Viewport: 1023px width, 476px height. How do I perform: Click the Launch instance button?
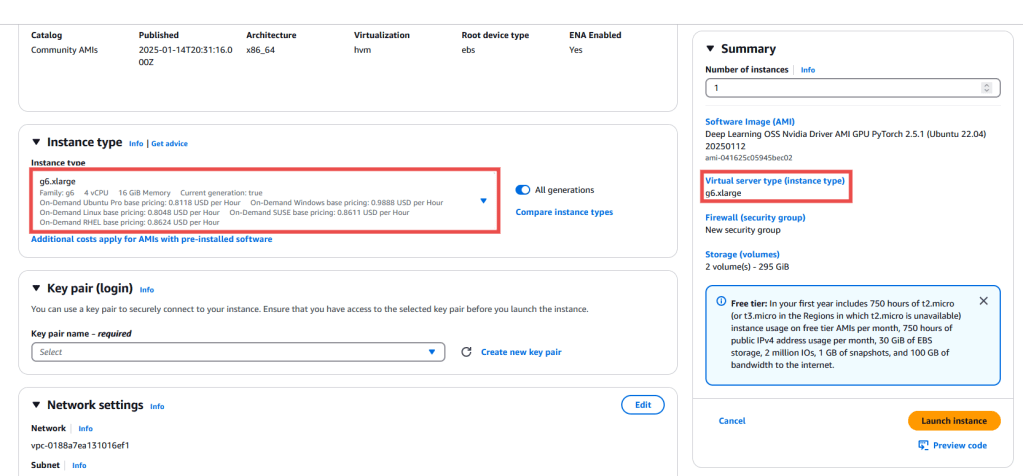pyautogui.click(x=954, y=421)
